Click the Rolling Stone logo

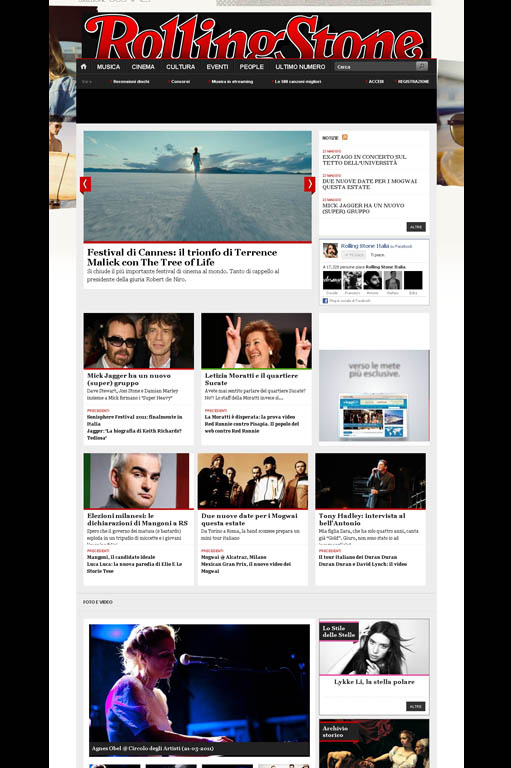click(256, 36)
